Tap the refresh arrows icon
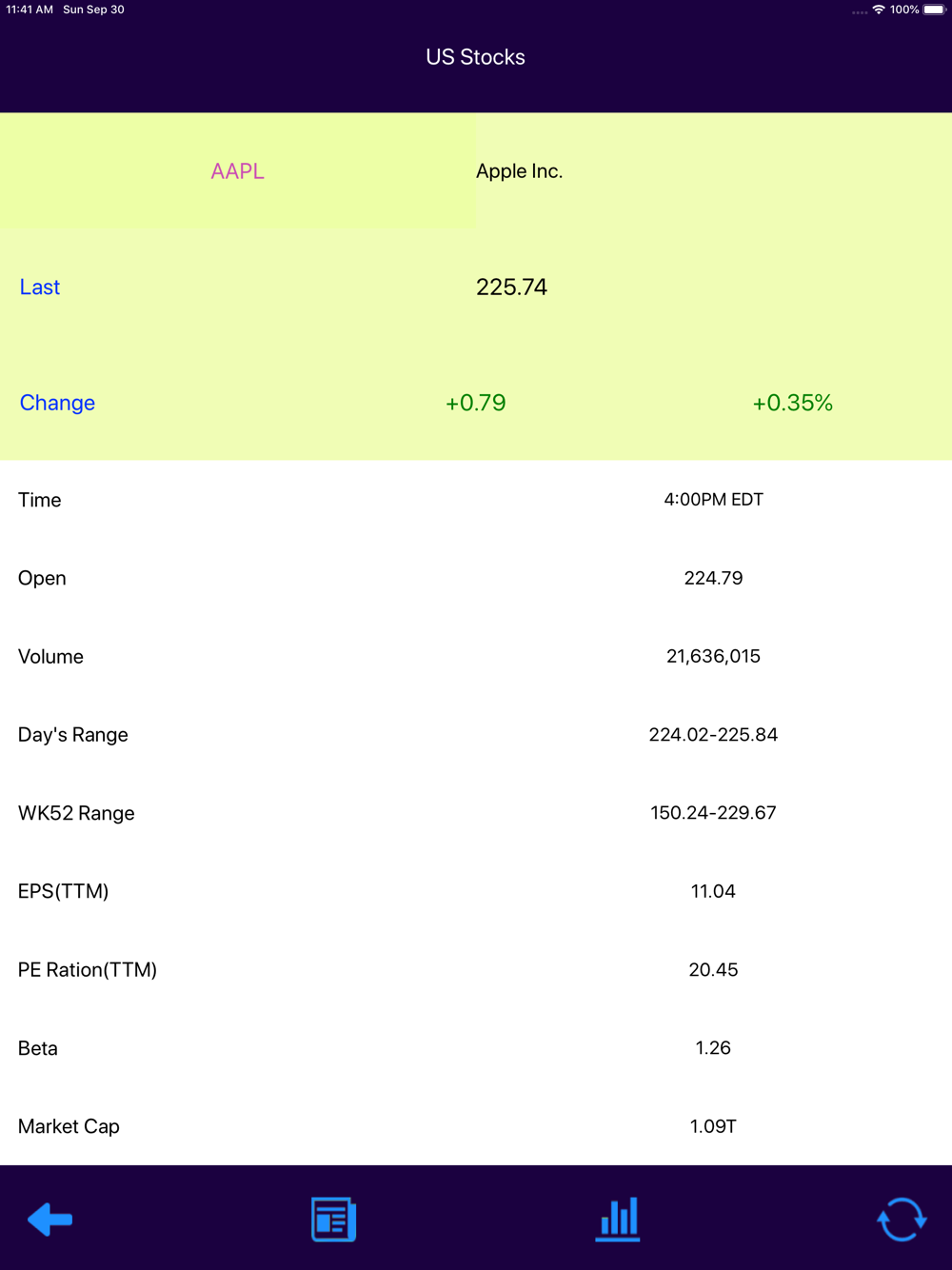The image size is (952, 1270). (x=902, y=1220)
